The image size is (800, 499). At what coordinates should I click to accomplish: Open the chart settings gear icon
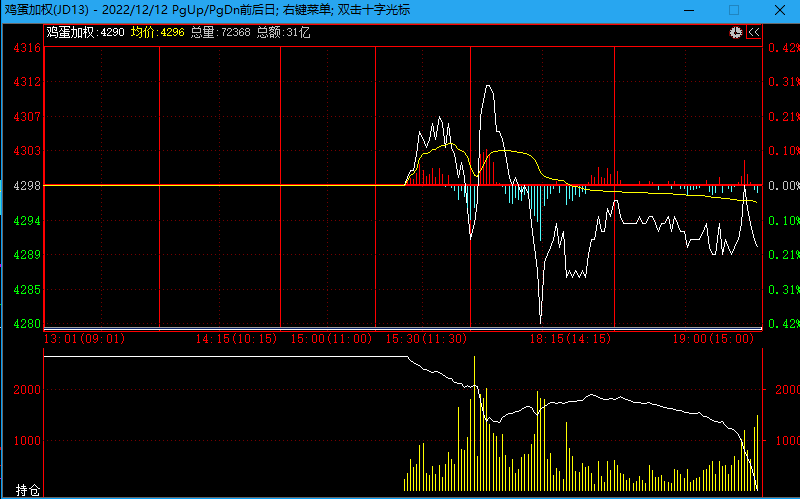click(x=735, y=33)
